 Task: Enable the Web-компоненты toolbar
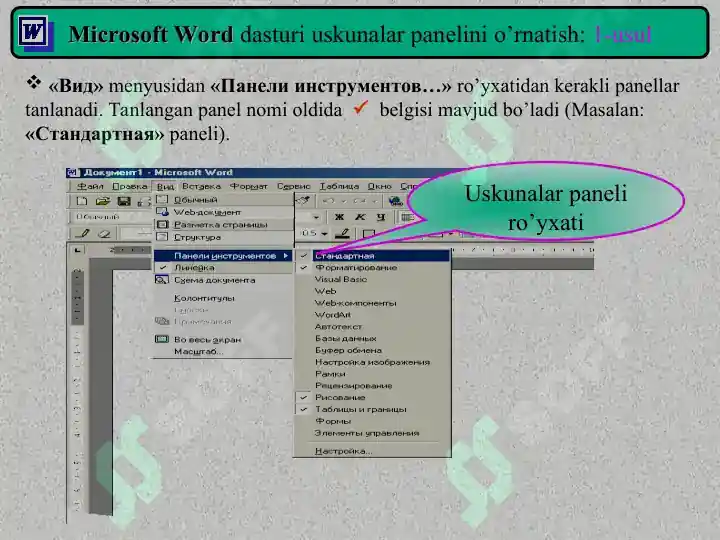tap(372, 303)
